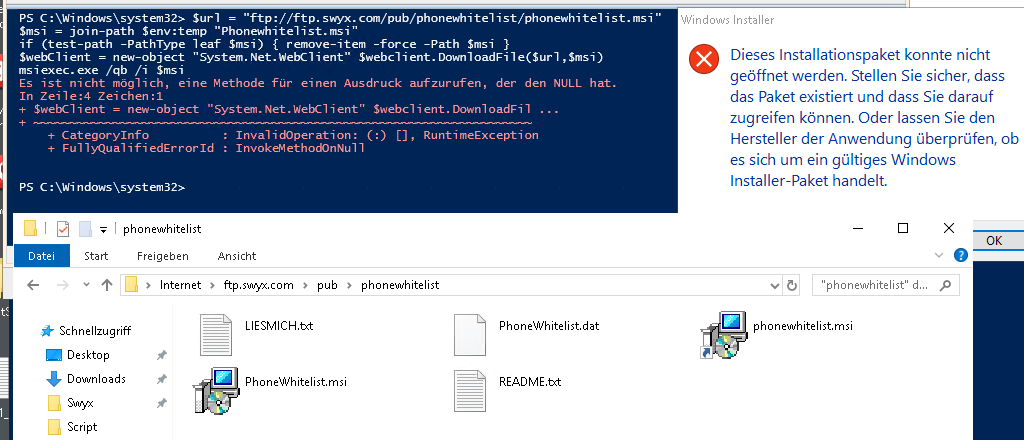Click the Explorer help question mark icon
The height and width of the screenshot is (440, 1024).
coord(961,255)
